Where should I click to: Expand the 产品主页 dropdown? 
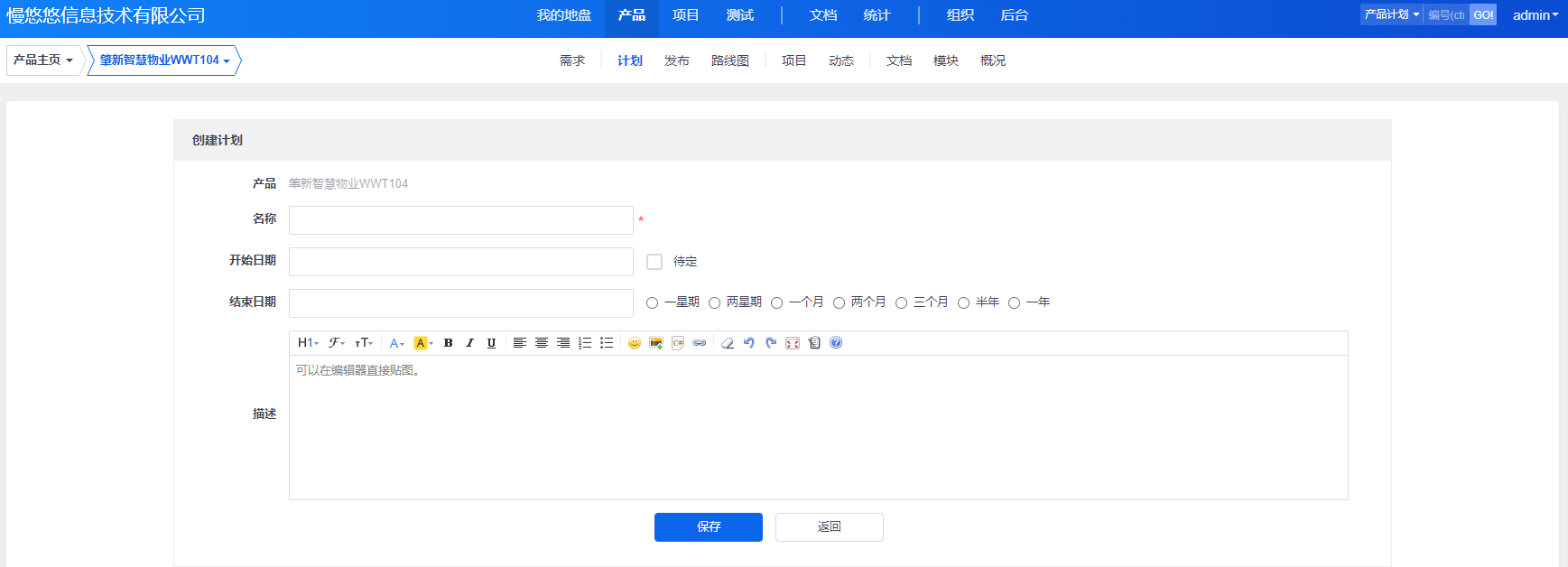[x=43, y=60]
